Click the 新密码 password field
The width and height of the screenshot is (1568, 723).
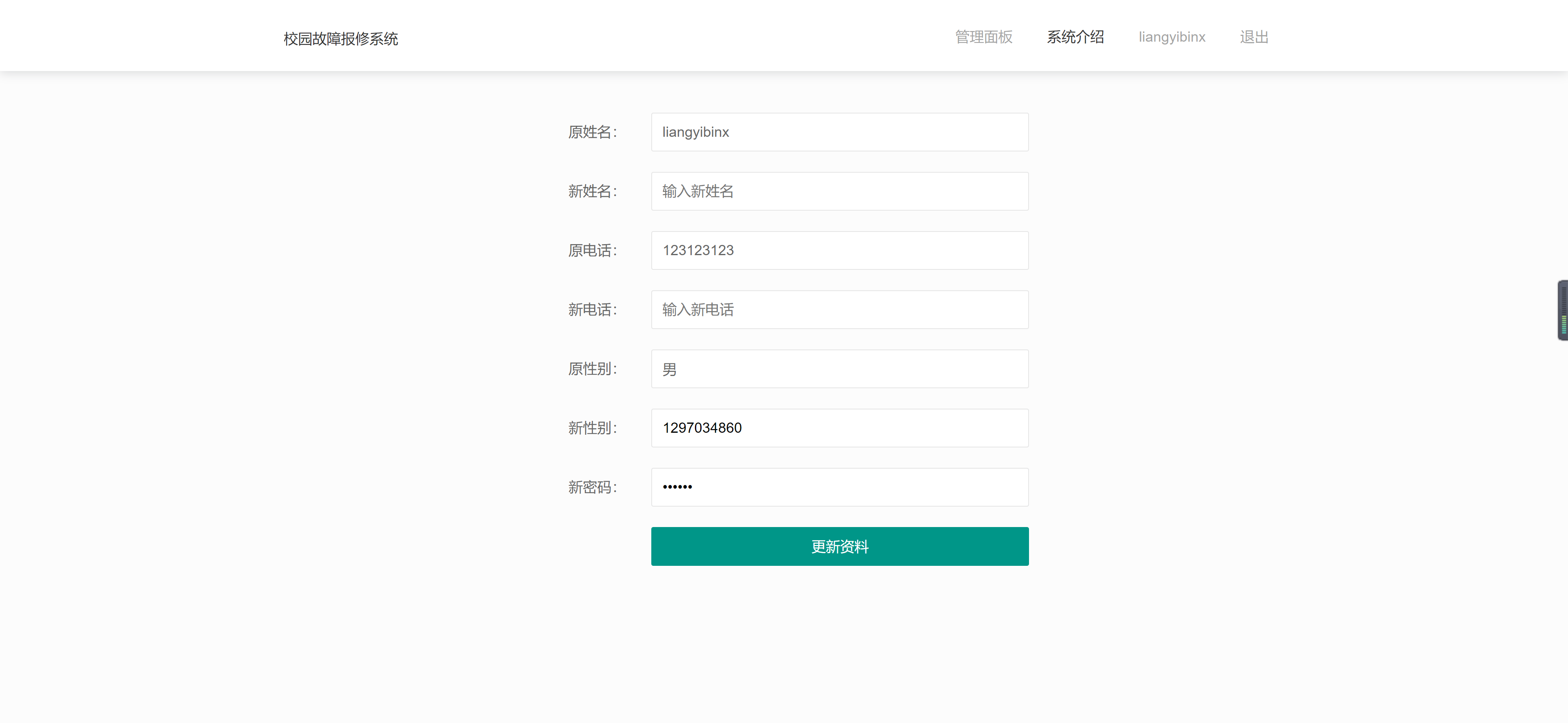point(840,487)
